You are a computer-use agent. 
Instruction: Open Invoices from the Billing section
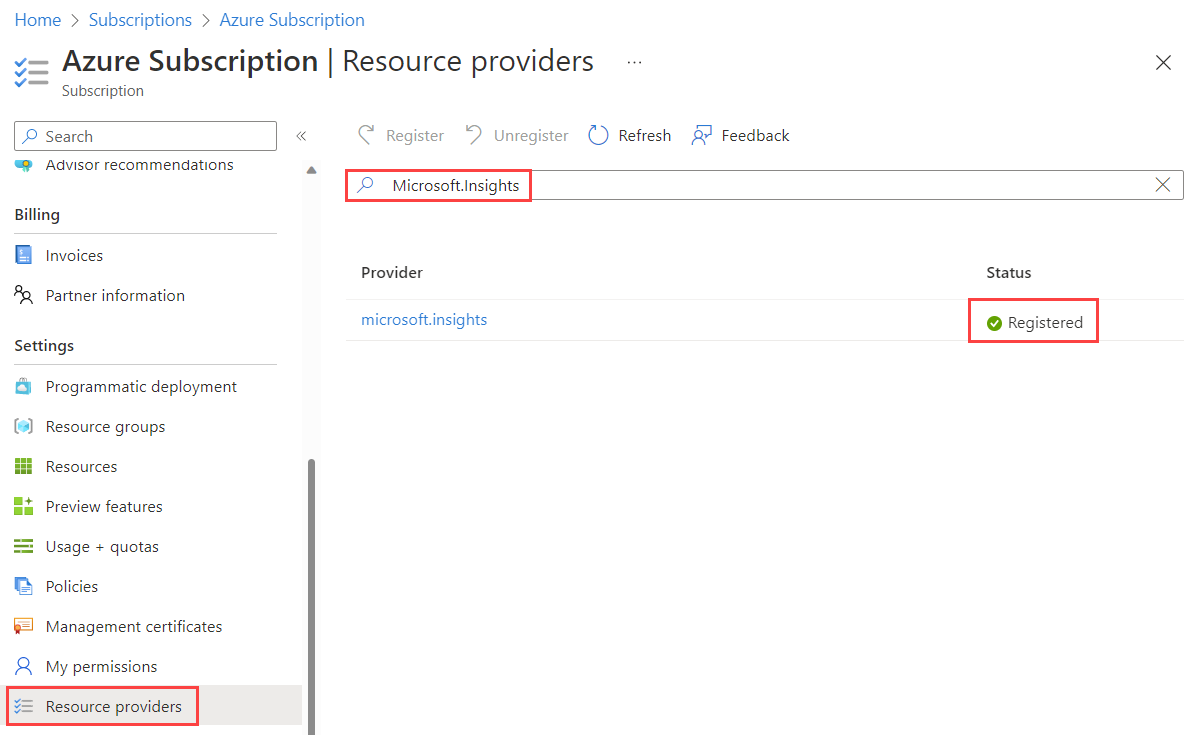(74, 255)
